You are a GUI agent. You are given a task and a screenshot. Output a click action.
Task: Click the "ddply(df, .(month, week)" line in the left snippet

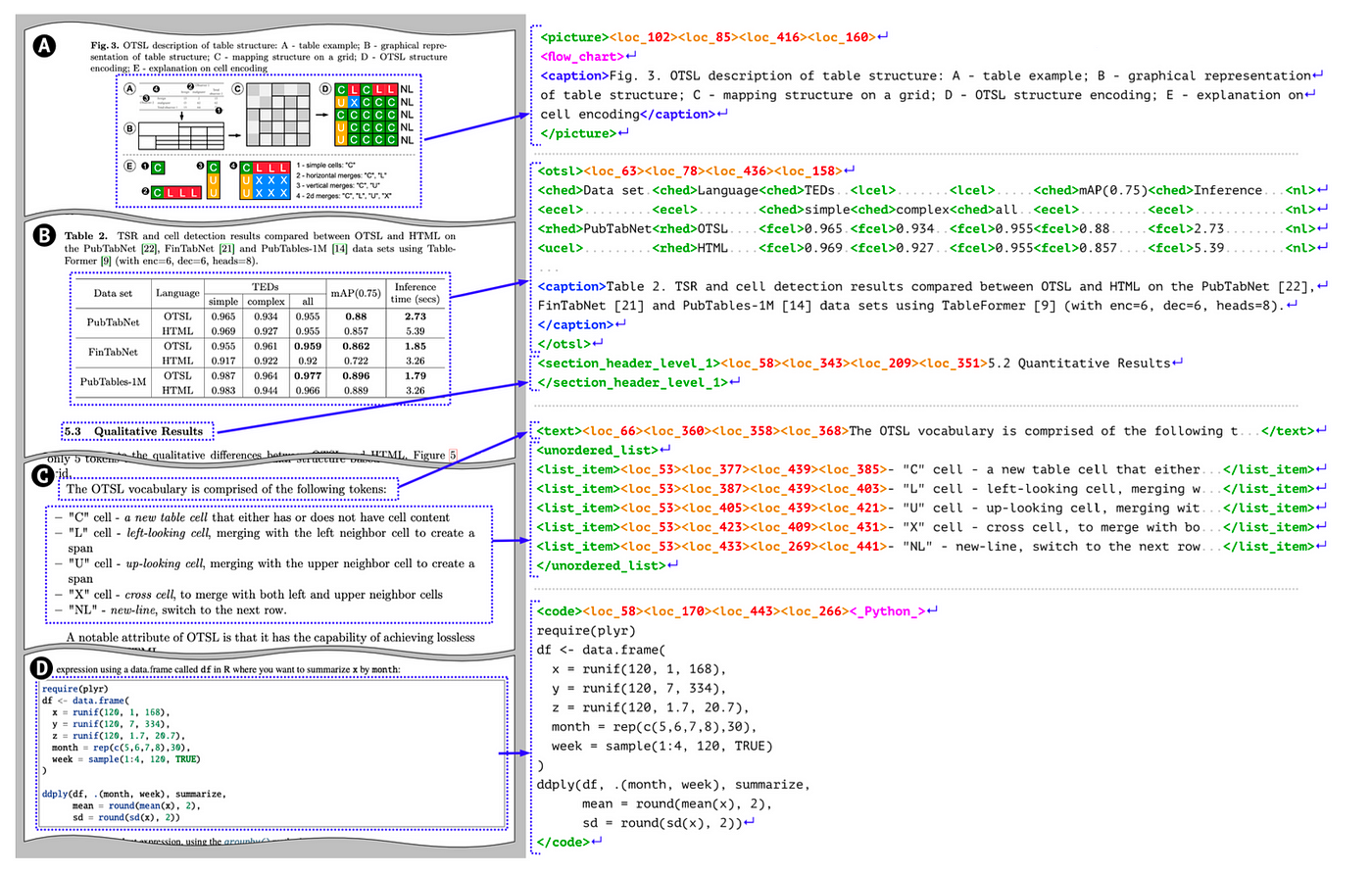(x=133, y=795)
